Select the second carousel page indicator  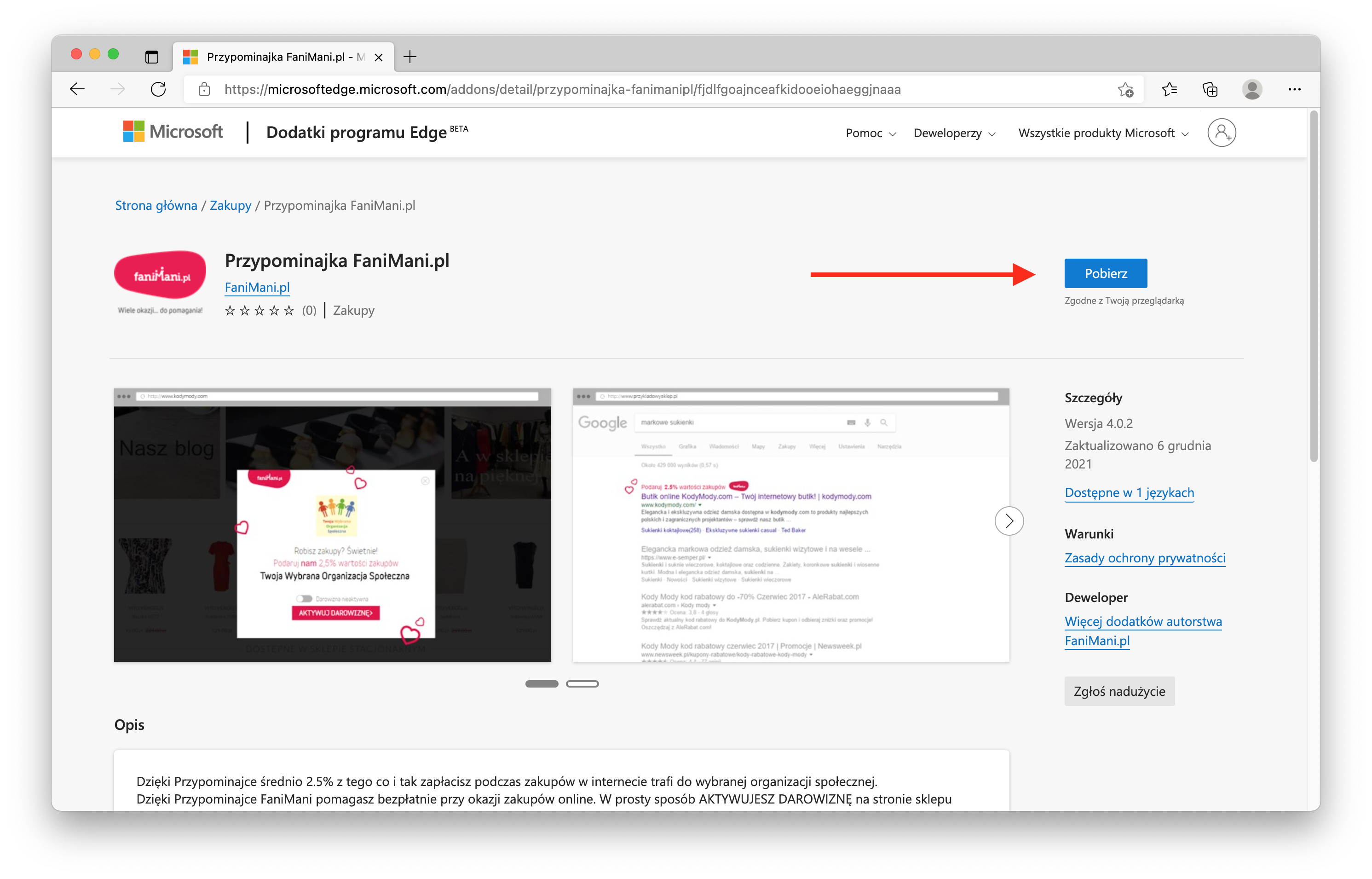pos(582,684)
